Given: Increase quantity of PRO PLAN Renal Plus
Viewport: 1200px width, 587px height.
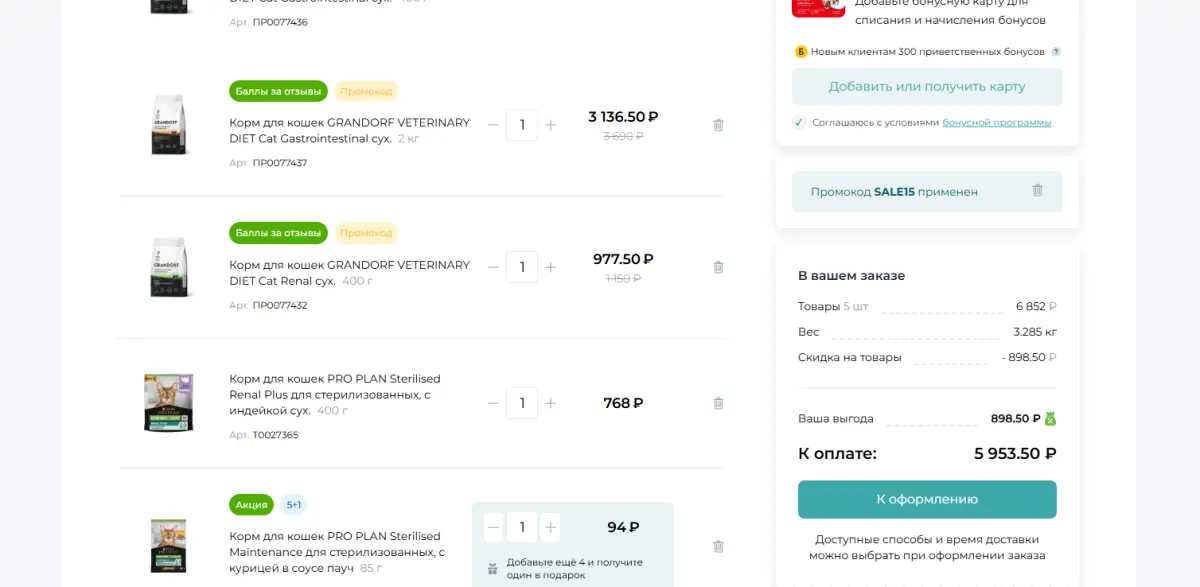Looking at the screenshot, I should [x=550, y=403].
